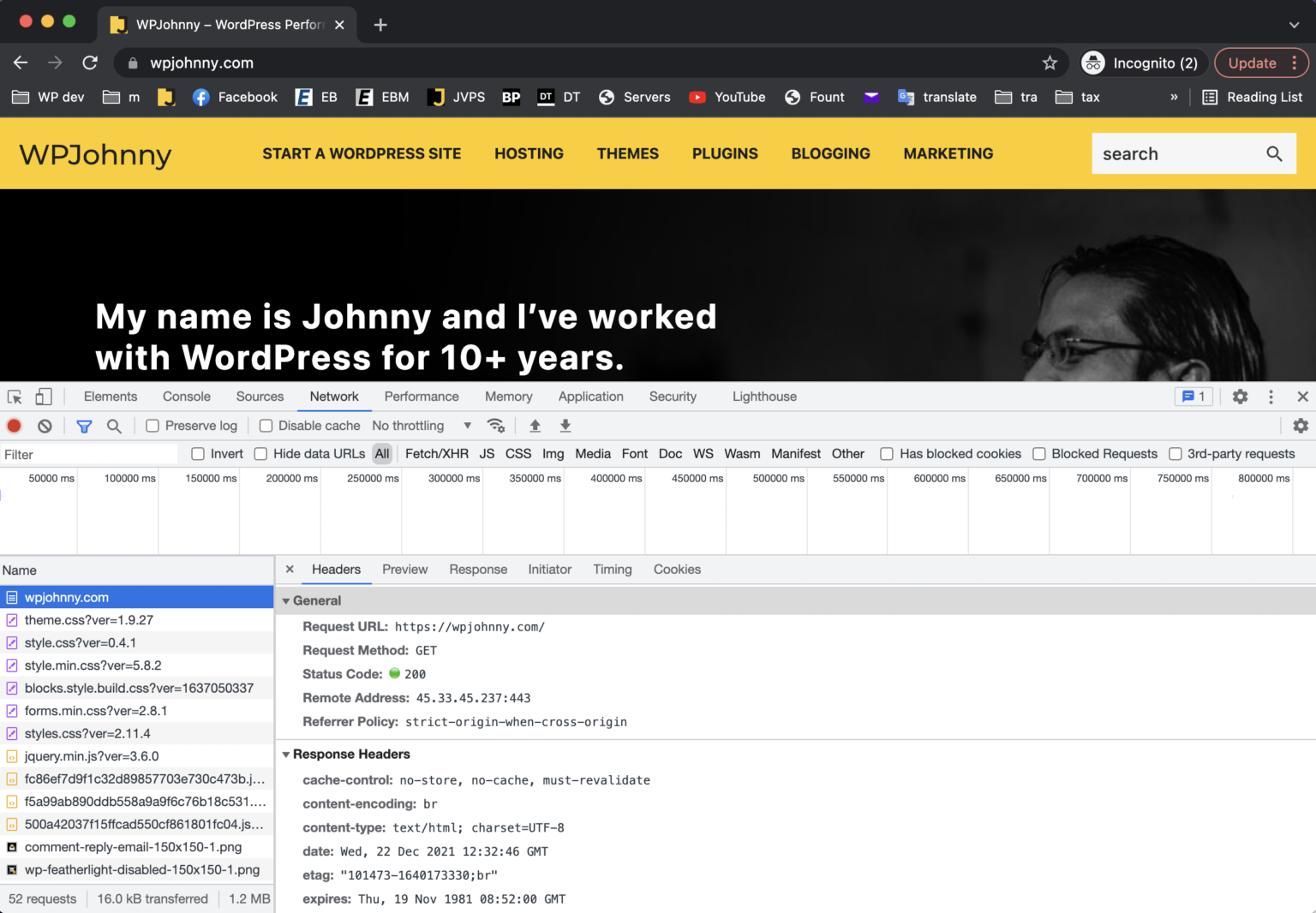Viewport: 1316px width, 913px height.
Task: Switch to the Console tab
Action: pos(186,397)
